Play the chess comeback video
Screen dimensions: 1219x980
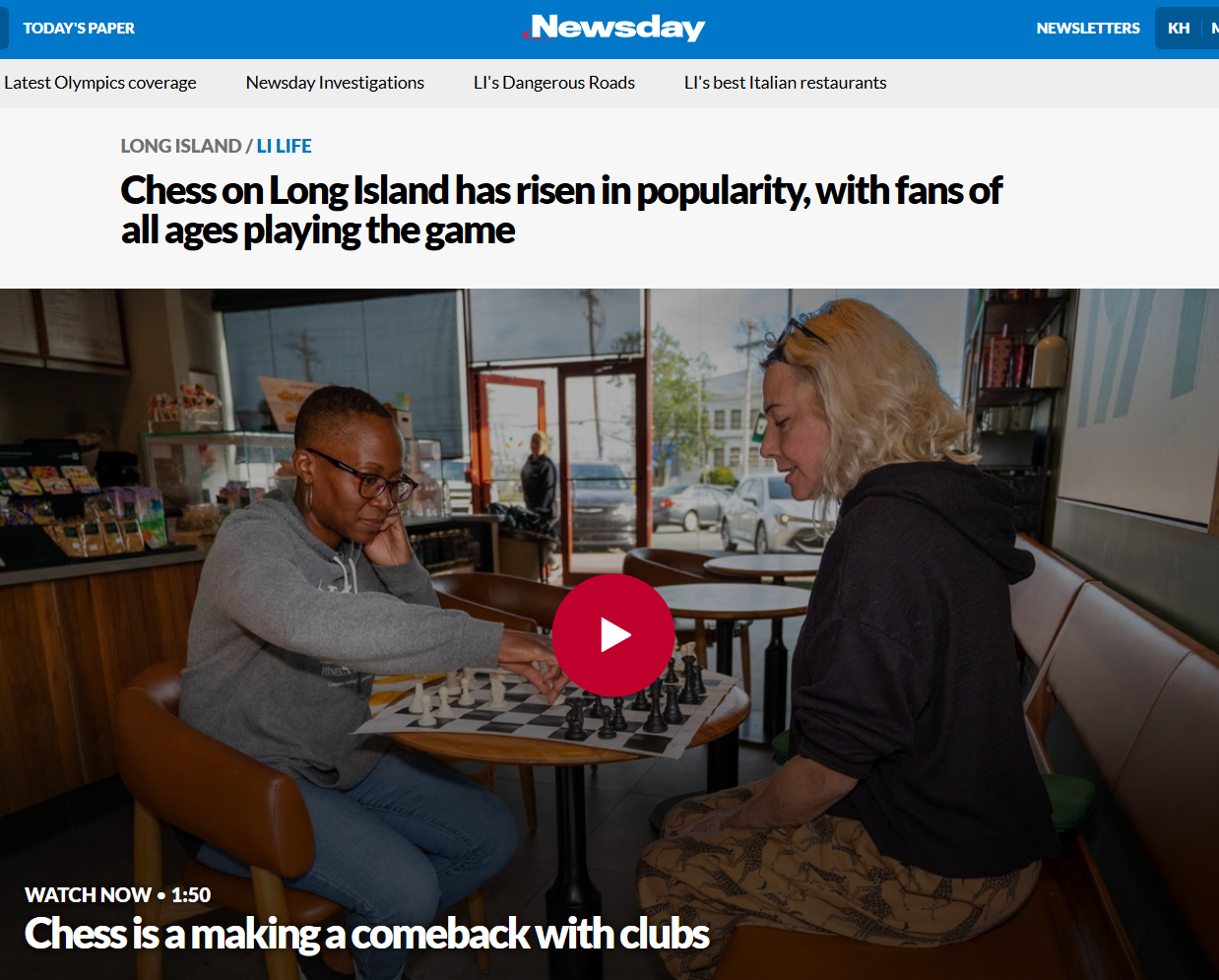(613, 635)
